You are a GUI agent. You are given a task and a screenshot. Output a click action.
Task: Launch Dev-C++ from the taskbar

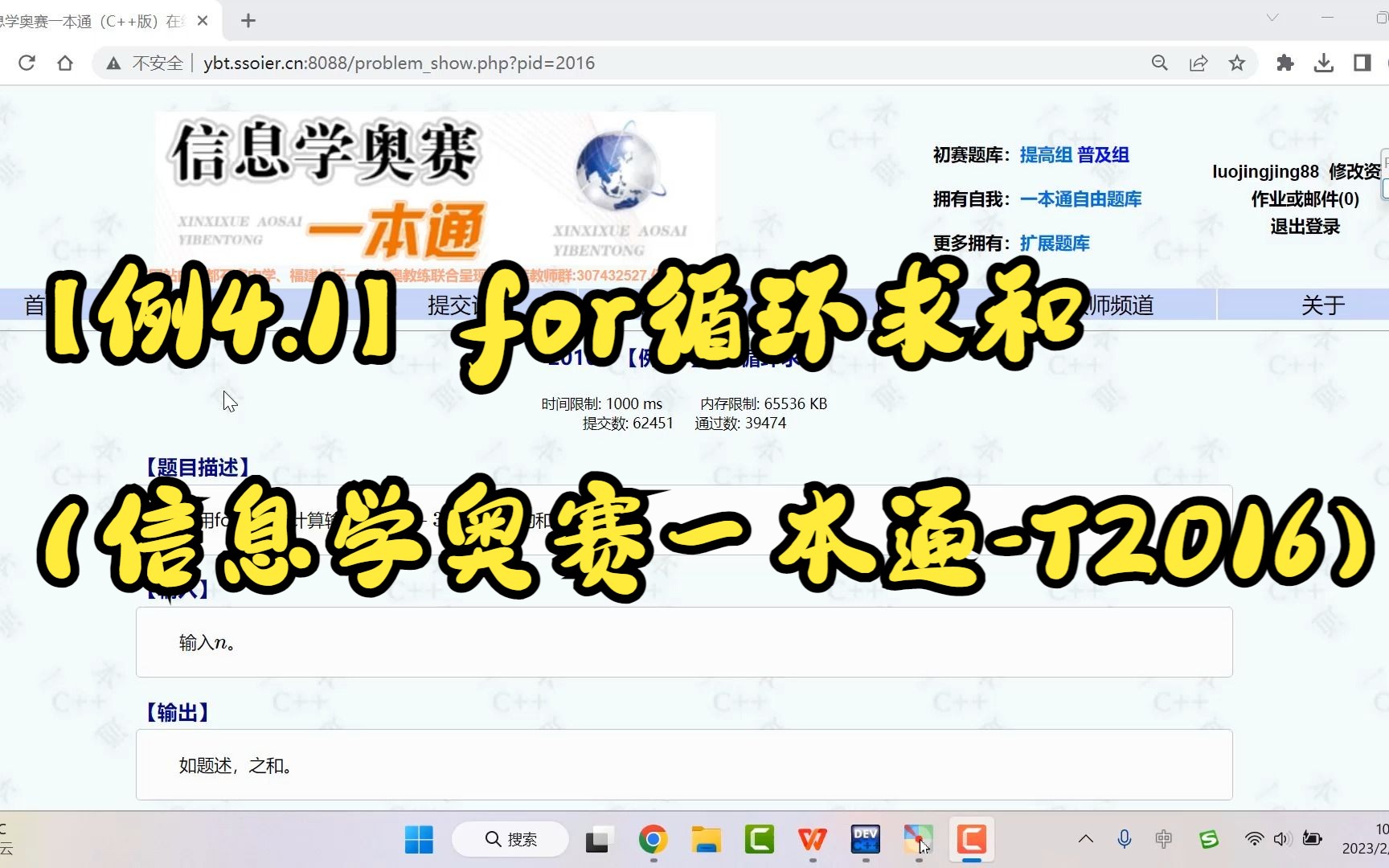coord(865,840)
